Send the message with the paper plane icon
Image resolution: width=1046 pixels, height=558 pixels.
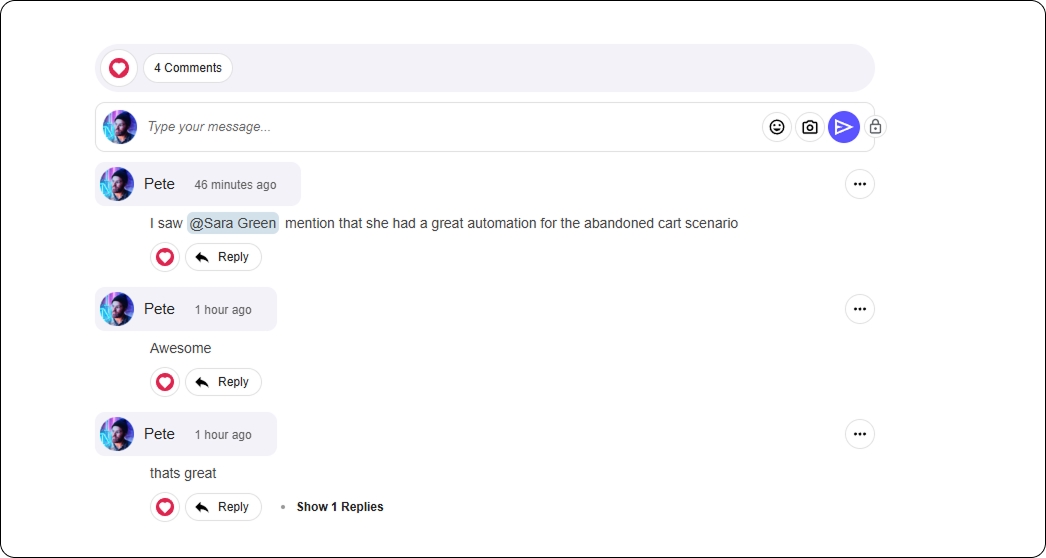[844, 127]
